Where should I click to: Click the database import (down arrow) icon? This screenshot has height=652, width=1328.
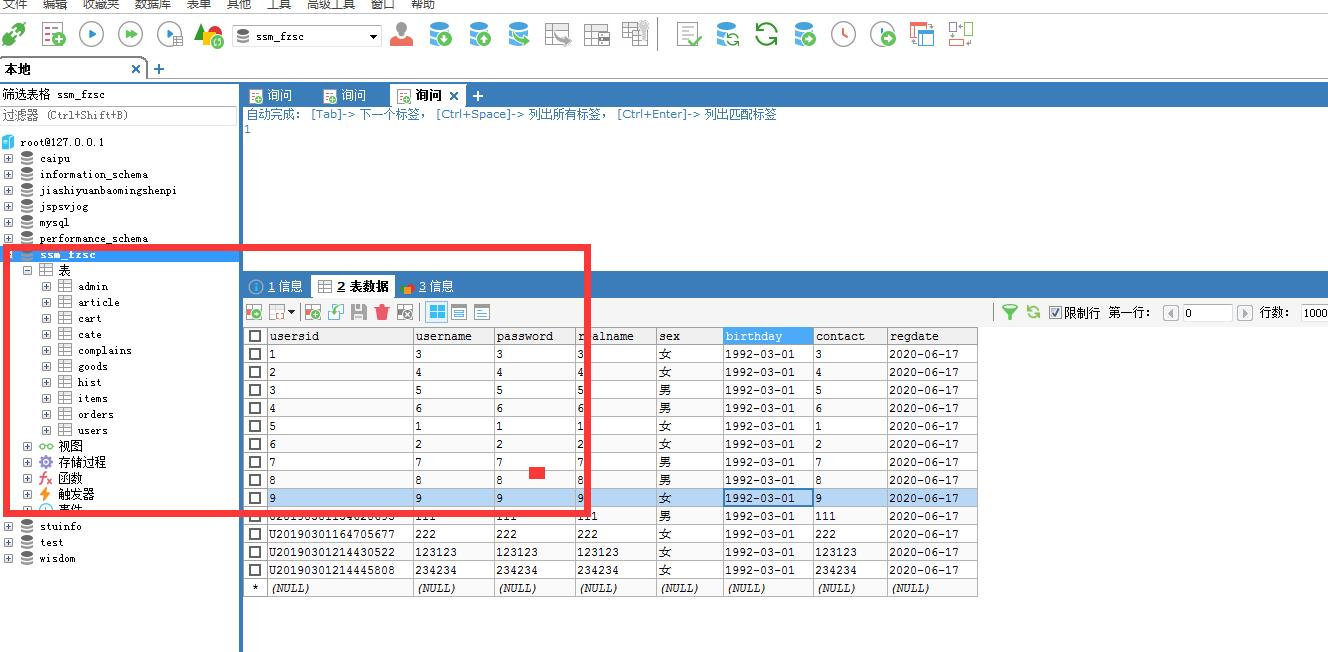pos(440,36)
